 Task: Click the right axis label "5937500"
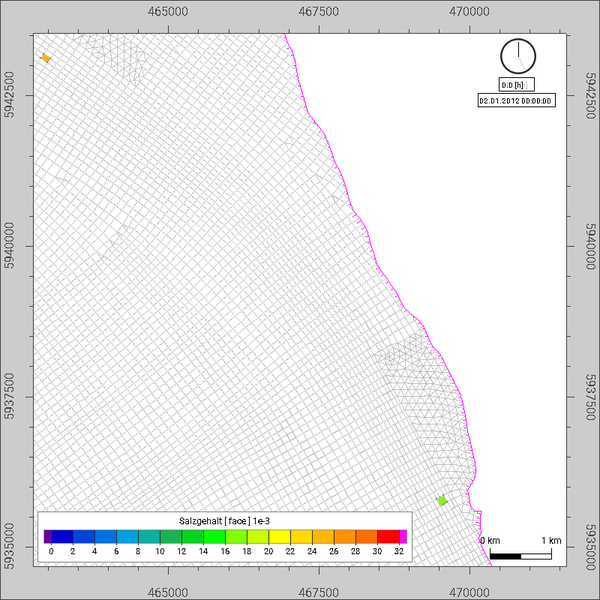[x=591, y=397]
